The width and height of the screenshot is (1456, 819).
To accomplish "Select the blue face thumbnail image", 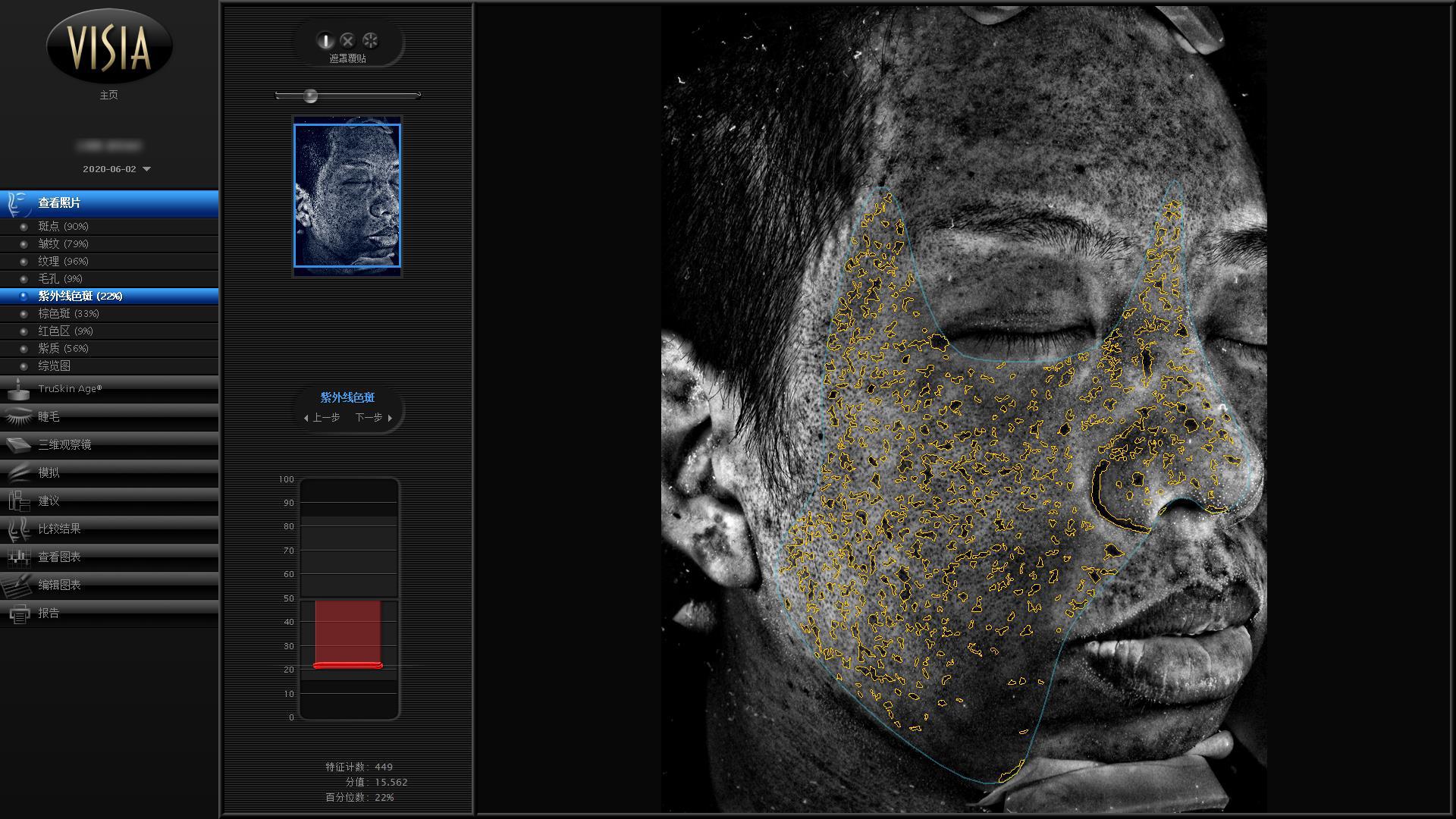I will point(347,196).
